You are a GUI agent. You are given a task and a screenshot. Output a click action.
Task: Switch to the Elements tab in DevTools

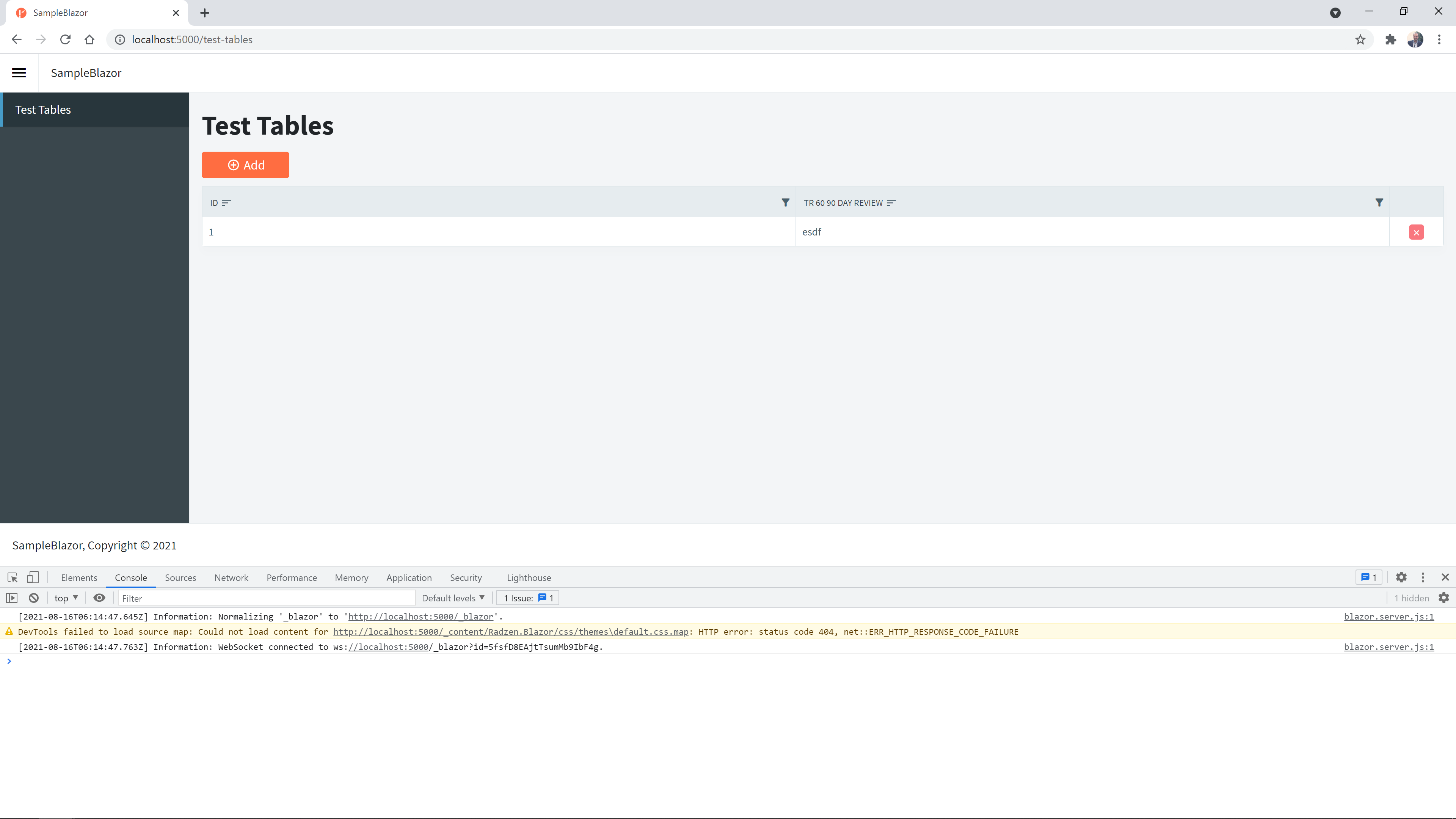pos(78,577)
